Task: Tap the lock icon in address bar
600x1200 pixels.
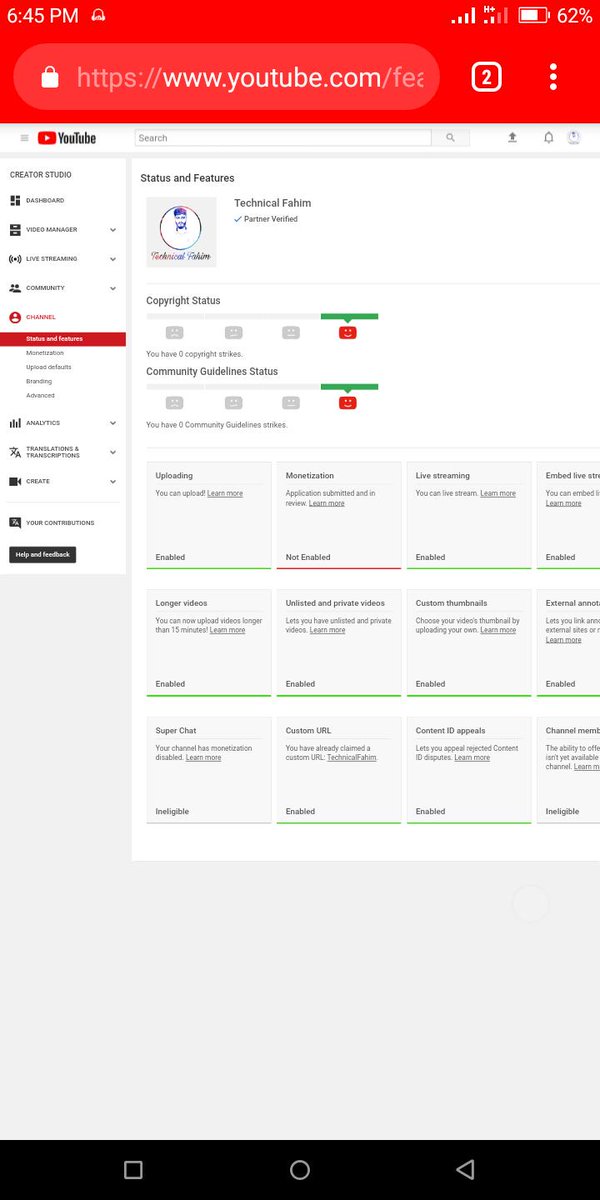Action: 50,77
